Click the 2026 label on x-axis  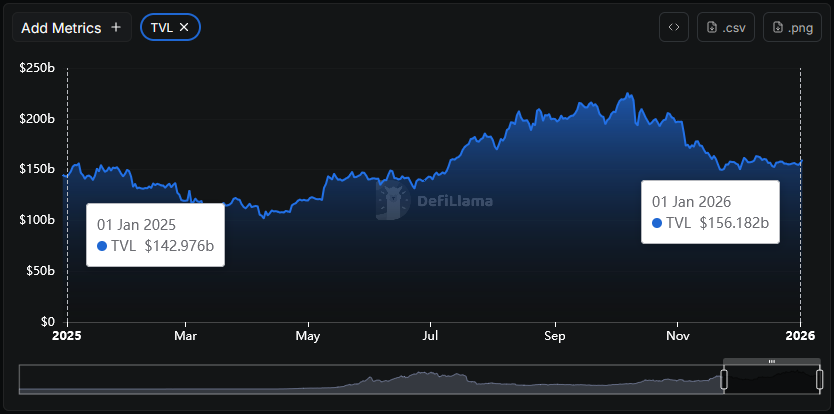point(800,337)
